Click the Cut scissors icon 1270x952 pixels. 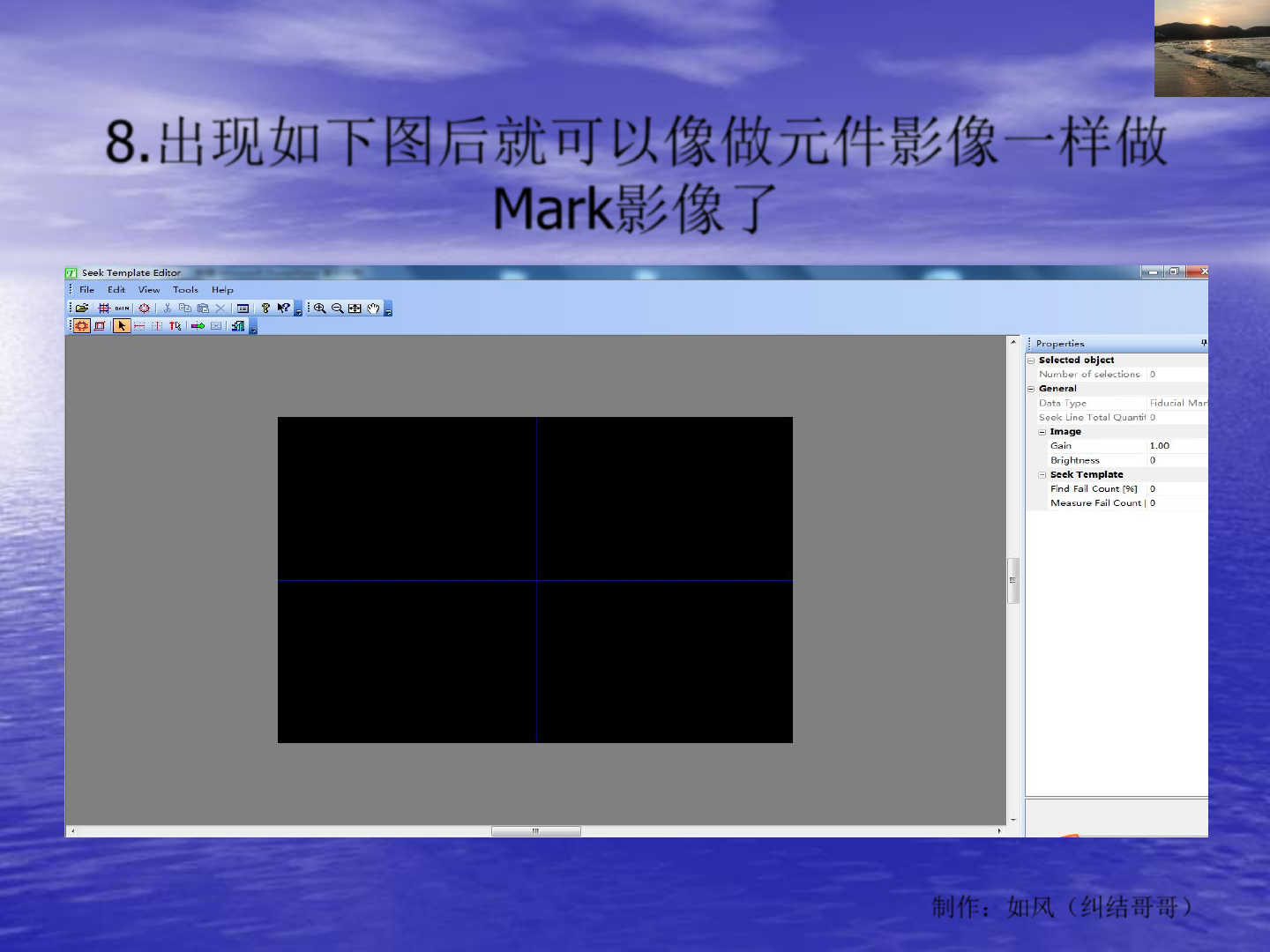click(x=167, y=309)
